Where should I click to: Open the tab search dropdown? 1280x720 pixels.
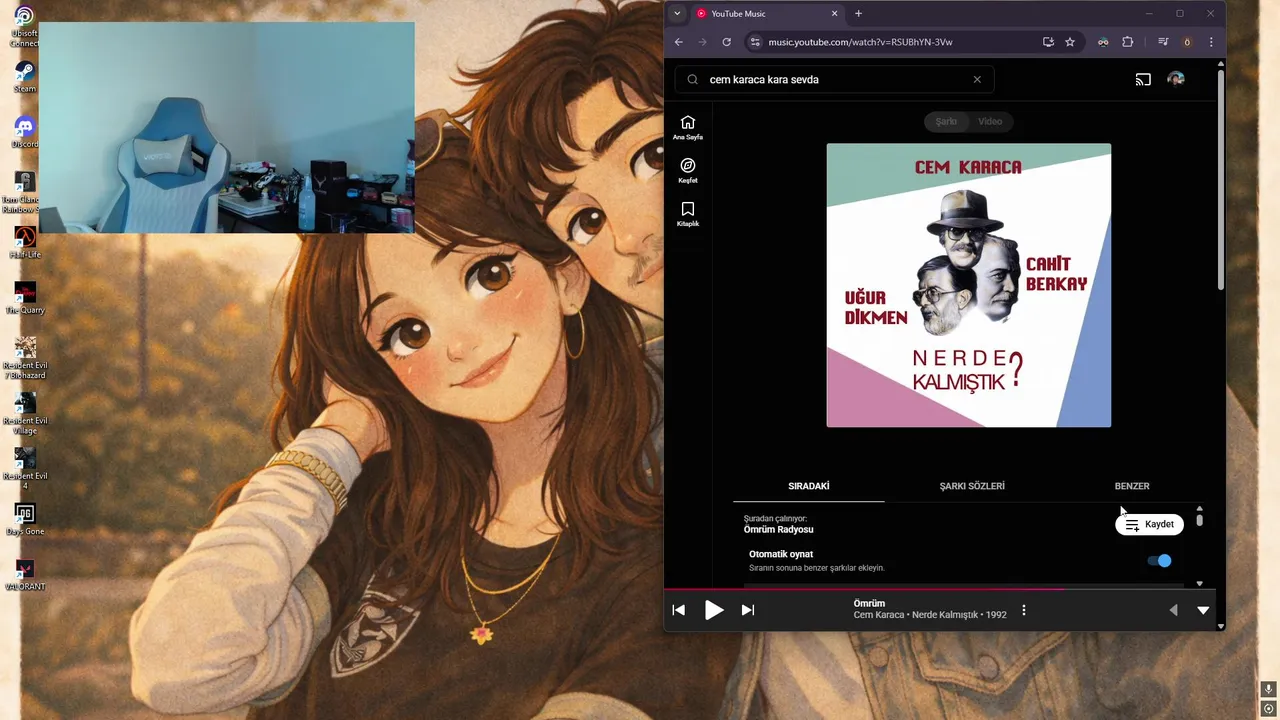click(677, 14)
